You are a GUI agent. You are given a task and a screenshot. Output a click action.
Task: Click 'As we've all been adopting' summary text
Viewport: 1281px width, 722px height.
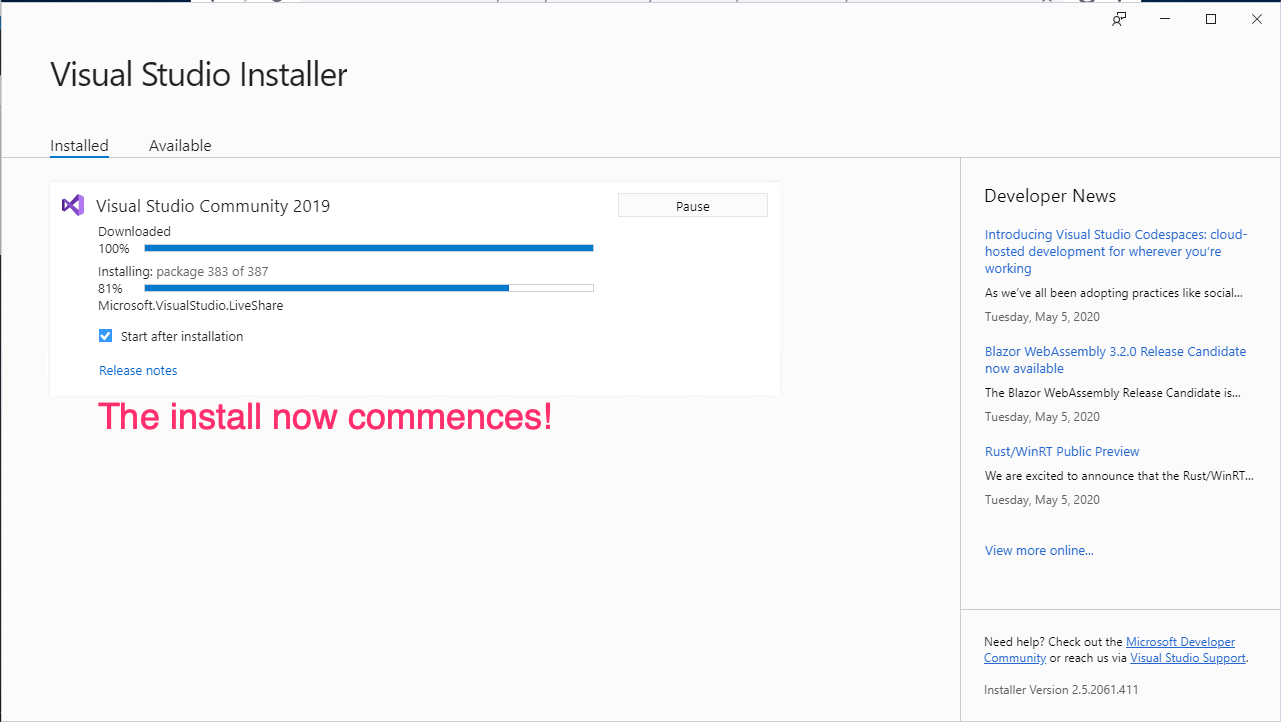tap(1114, 293)
